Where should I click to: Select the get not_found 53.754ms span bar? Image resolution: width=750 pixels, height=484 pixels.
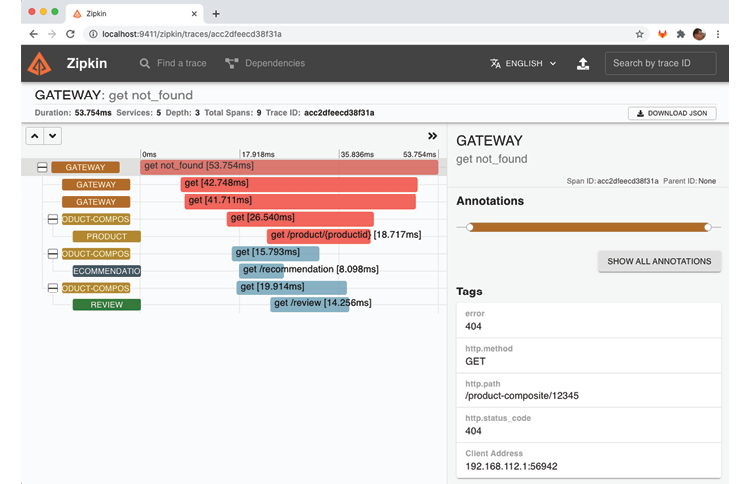(289, 166)
